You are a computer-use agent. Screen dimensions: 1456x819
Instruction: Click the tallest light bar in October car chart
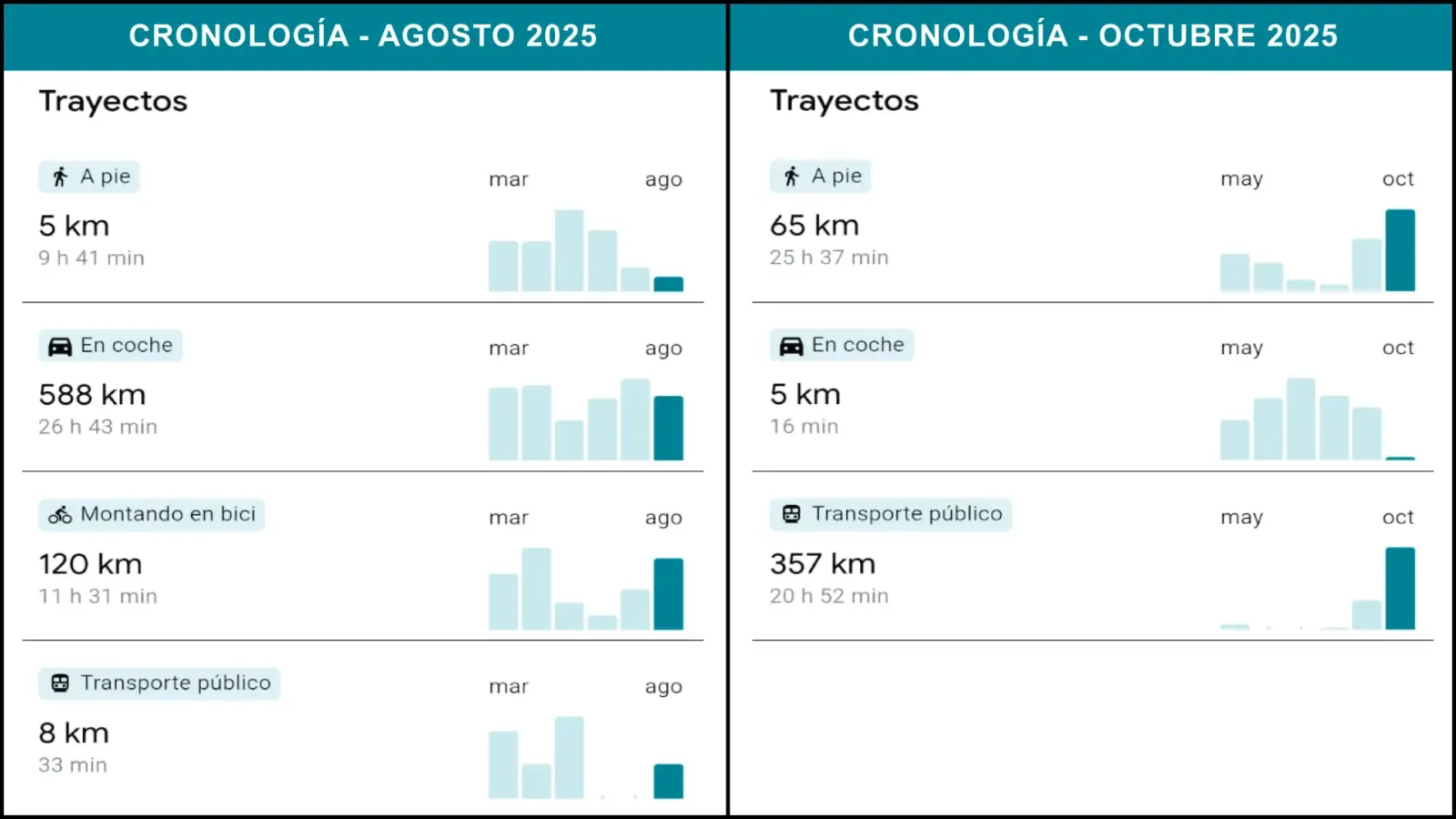coord(1300,419)
